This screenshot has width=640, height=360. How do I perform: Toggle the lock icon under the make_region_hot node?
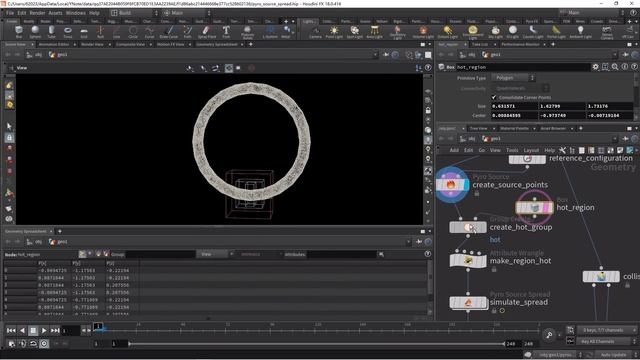(x=494, y=269)
